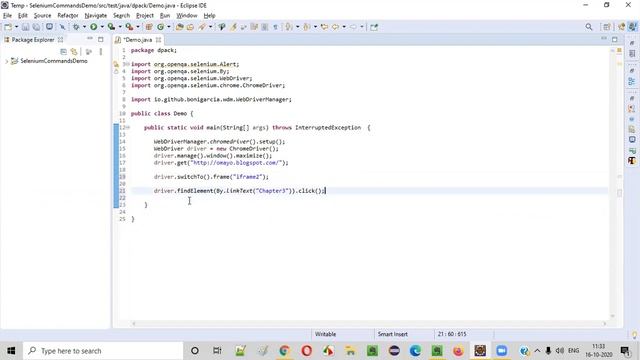The width and height of the screenshot is (640, 360).
Task: Open Chrome from the taskbar
Action: 284,351
